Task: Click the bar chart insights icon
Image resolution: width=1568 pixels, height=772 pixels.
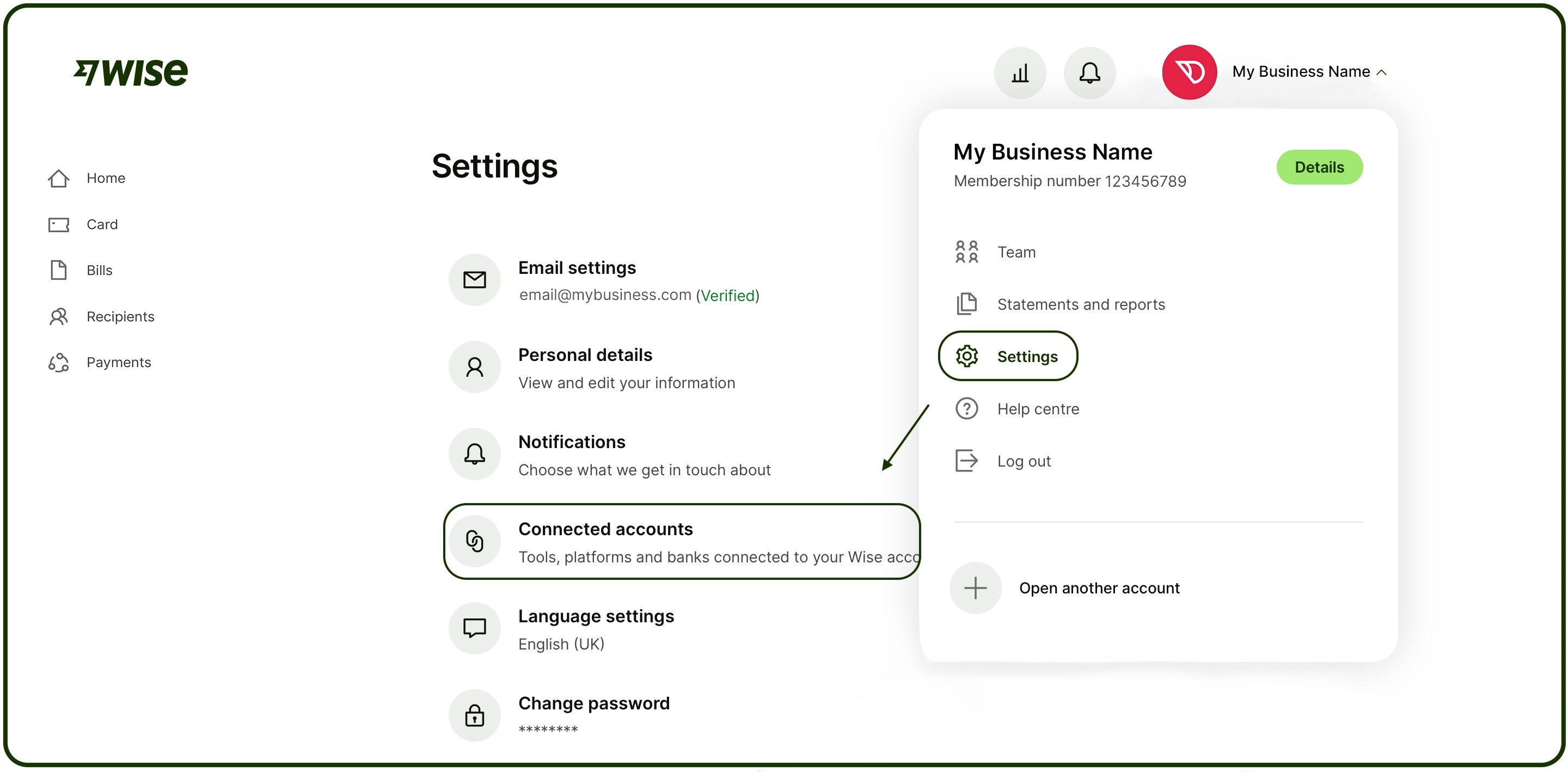Action: tap(1020, 72)
